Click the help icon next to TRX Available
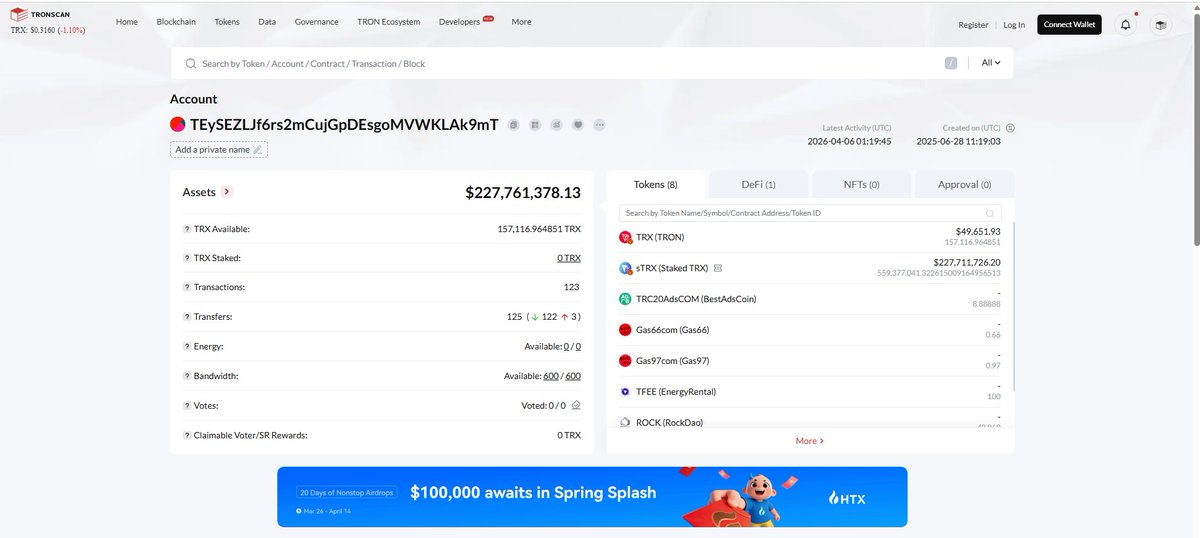 [187, 229]
